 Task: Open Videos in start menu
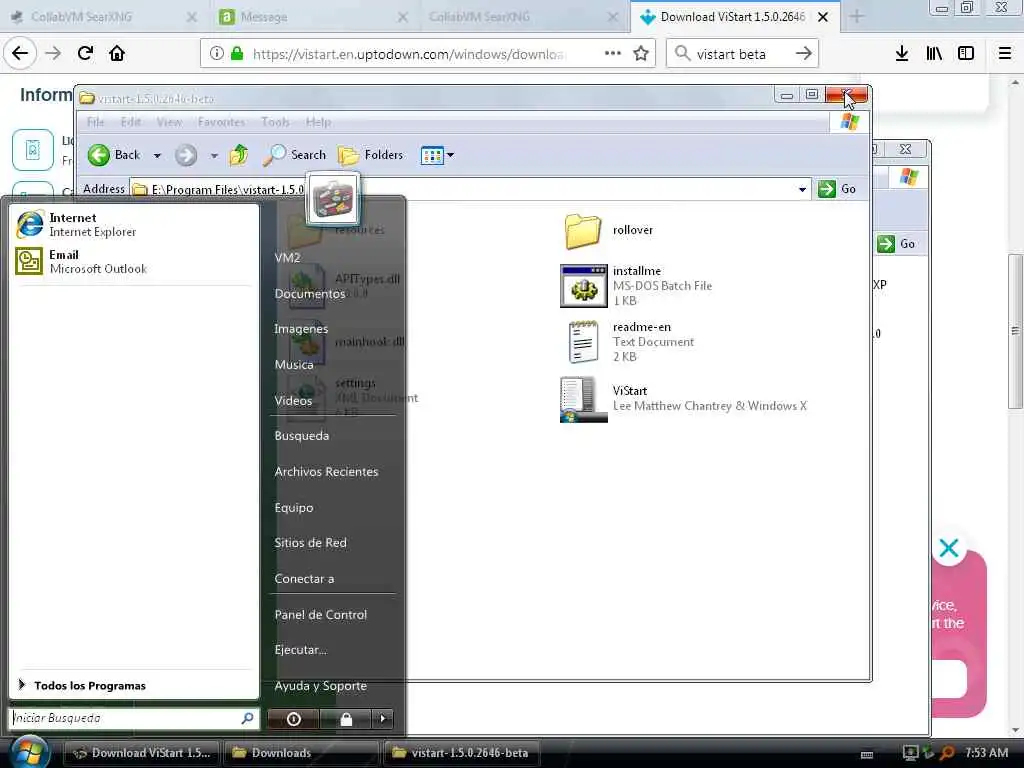(293, 400)
